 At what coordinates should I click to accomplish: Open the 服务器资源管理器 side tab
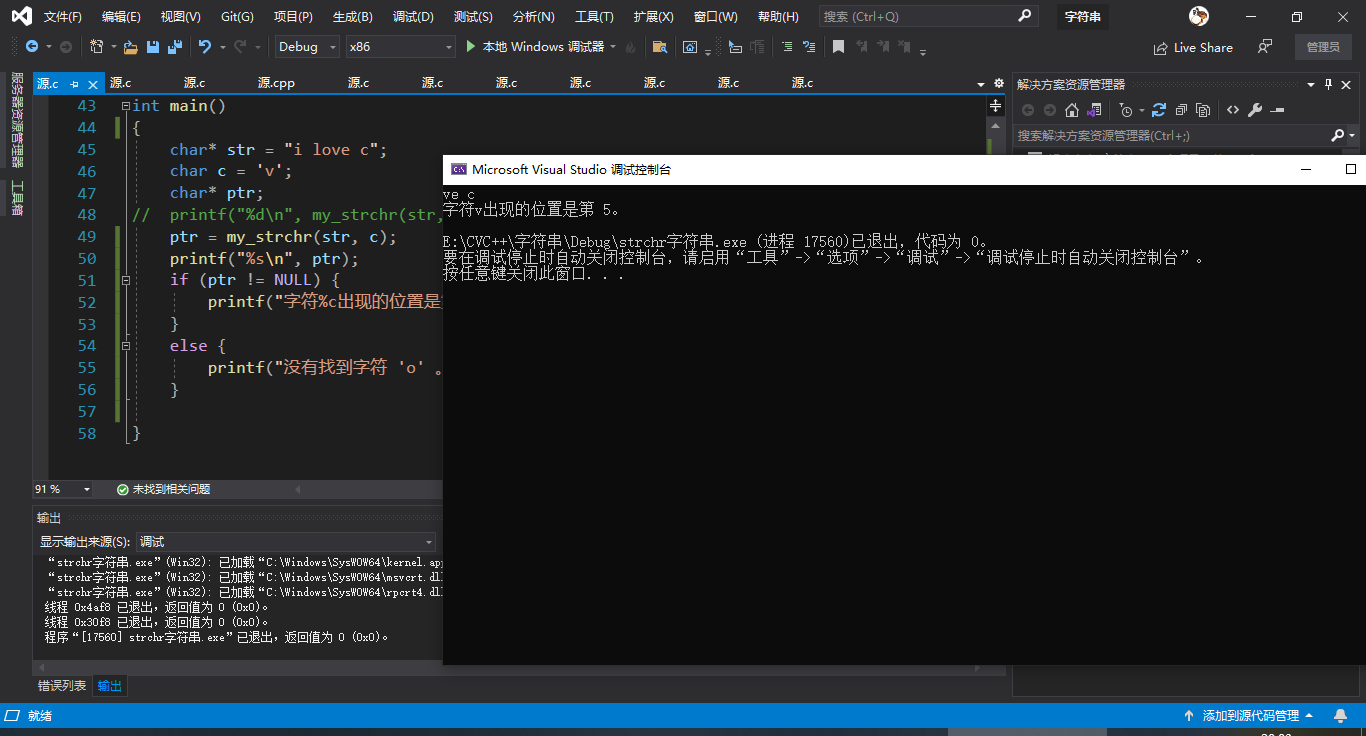[x=17, y=119]
